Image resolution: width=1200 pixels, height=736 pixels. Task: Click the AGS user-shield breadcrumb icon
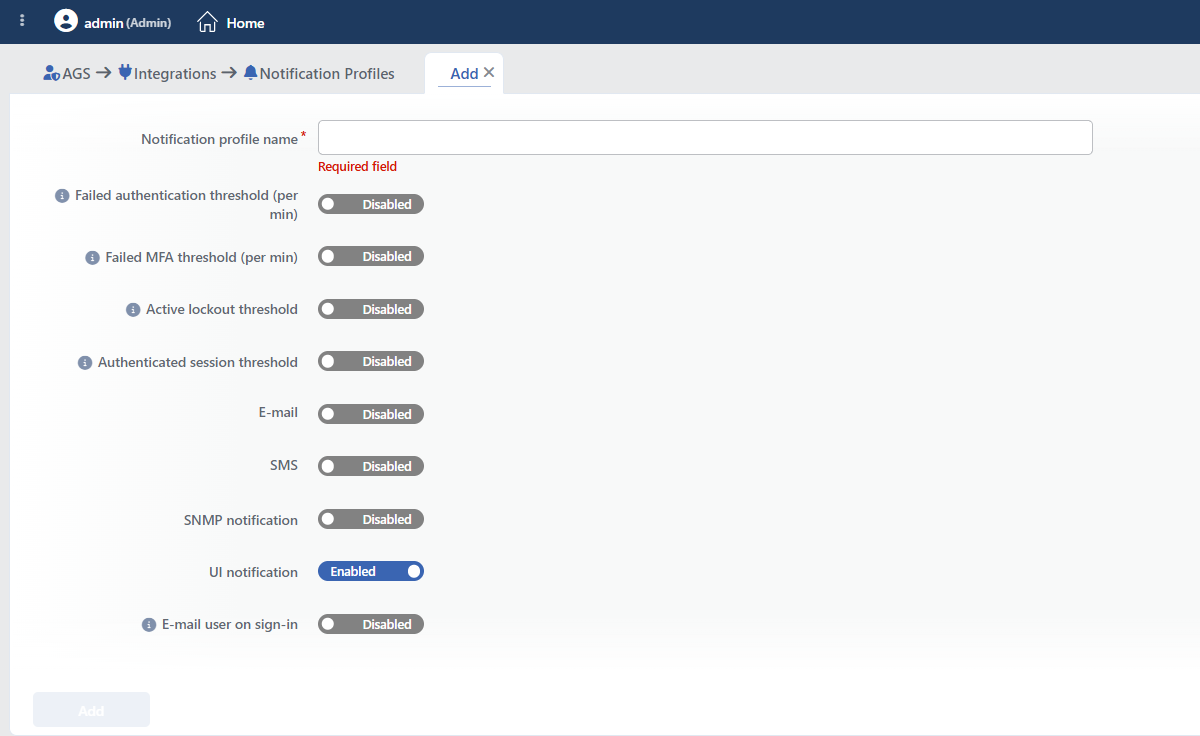coord(52,73)
